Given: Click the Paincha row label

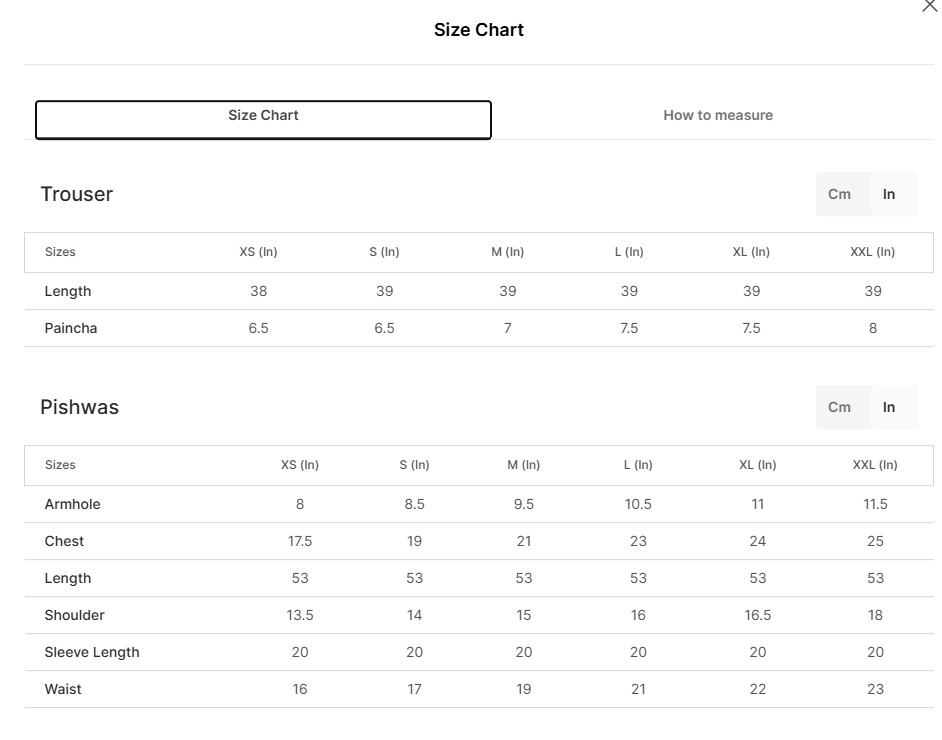Looking at the screenshot, I should 71,328.
